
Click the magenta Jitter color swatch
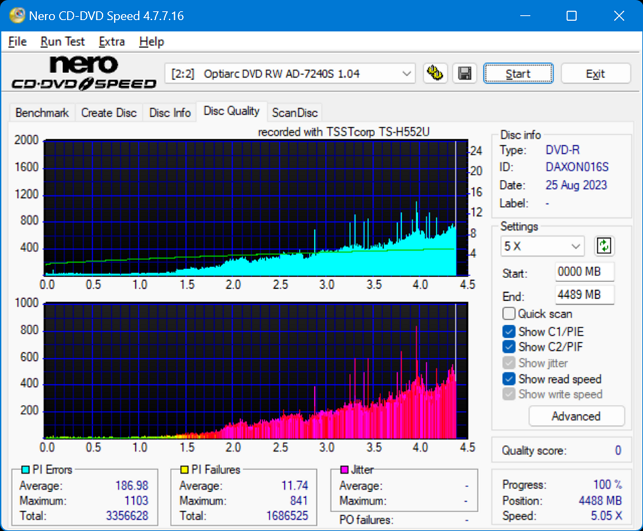pos(344,469)
